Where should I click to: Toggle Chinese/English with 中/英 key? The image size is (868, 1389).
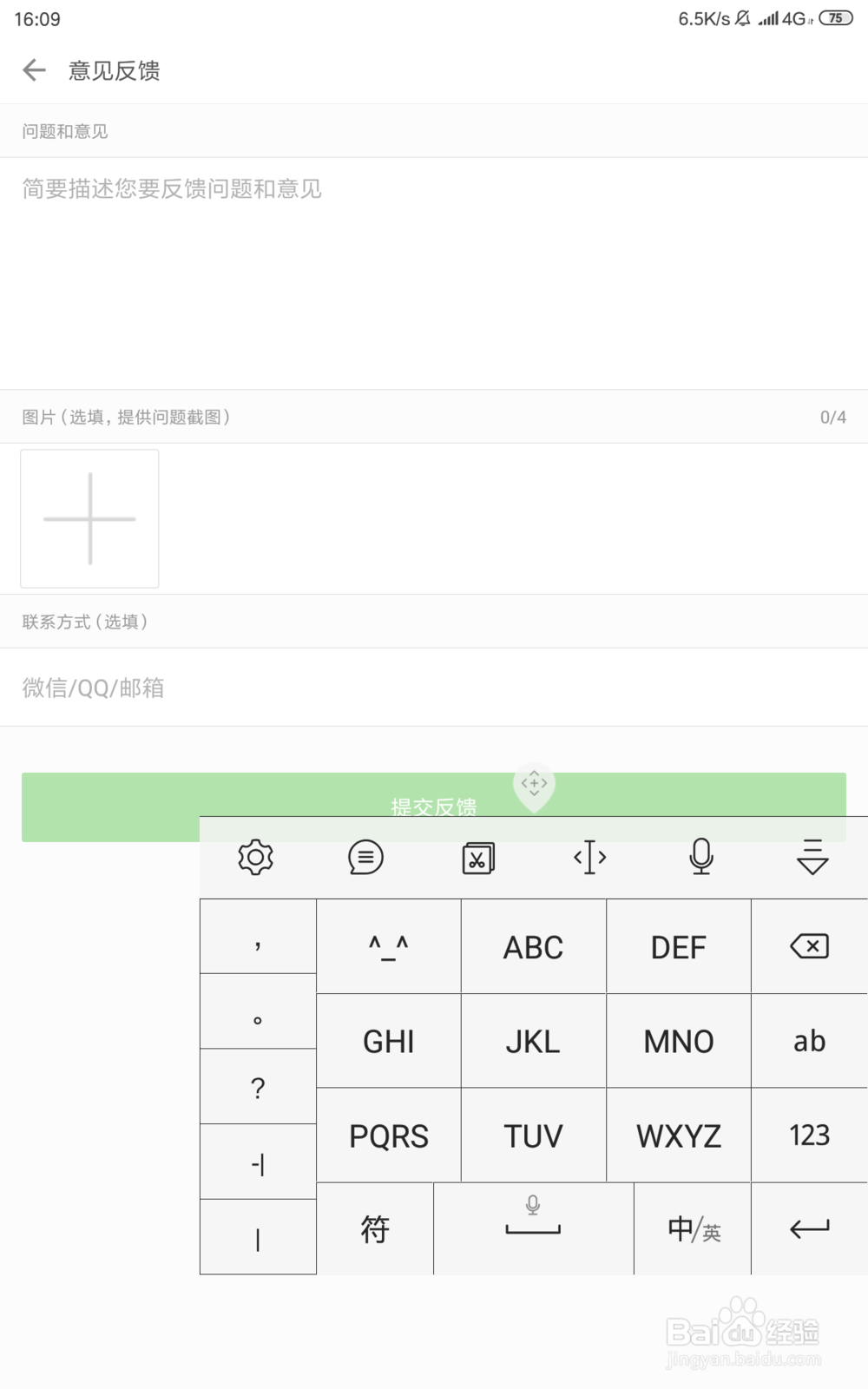(x=693, y=1228)
